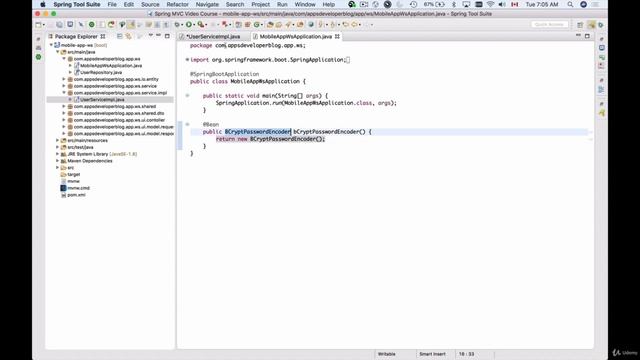The width and height of the screenshot is (640, 360).
Task: Click the green Boot Dashboard icon in main toolbar
Action: 91,25
